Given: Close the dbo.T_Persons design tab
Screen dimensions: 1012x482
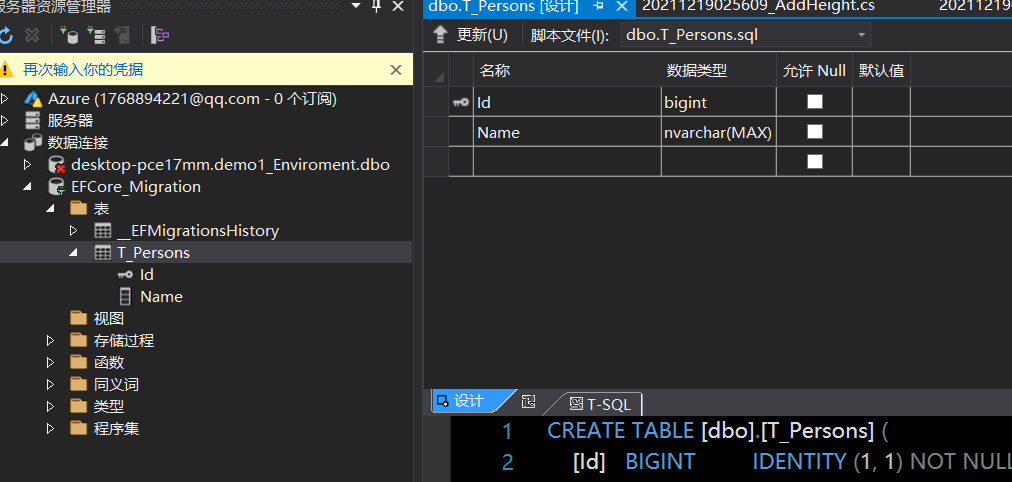Looking at the screenshot, I should coord(622,6).
